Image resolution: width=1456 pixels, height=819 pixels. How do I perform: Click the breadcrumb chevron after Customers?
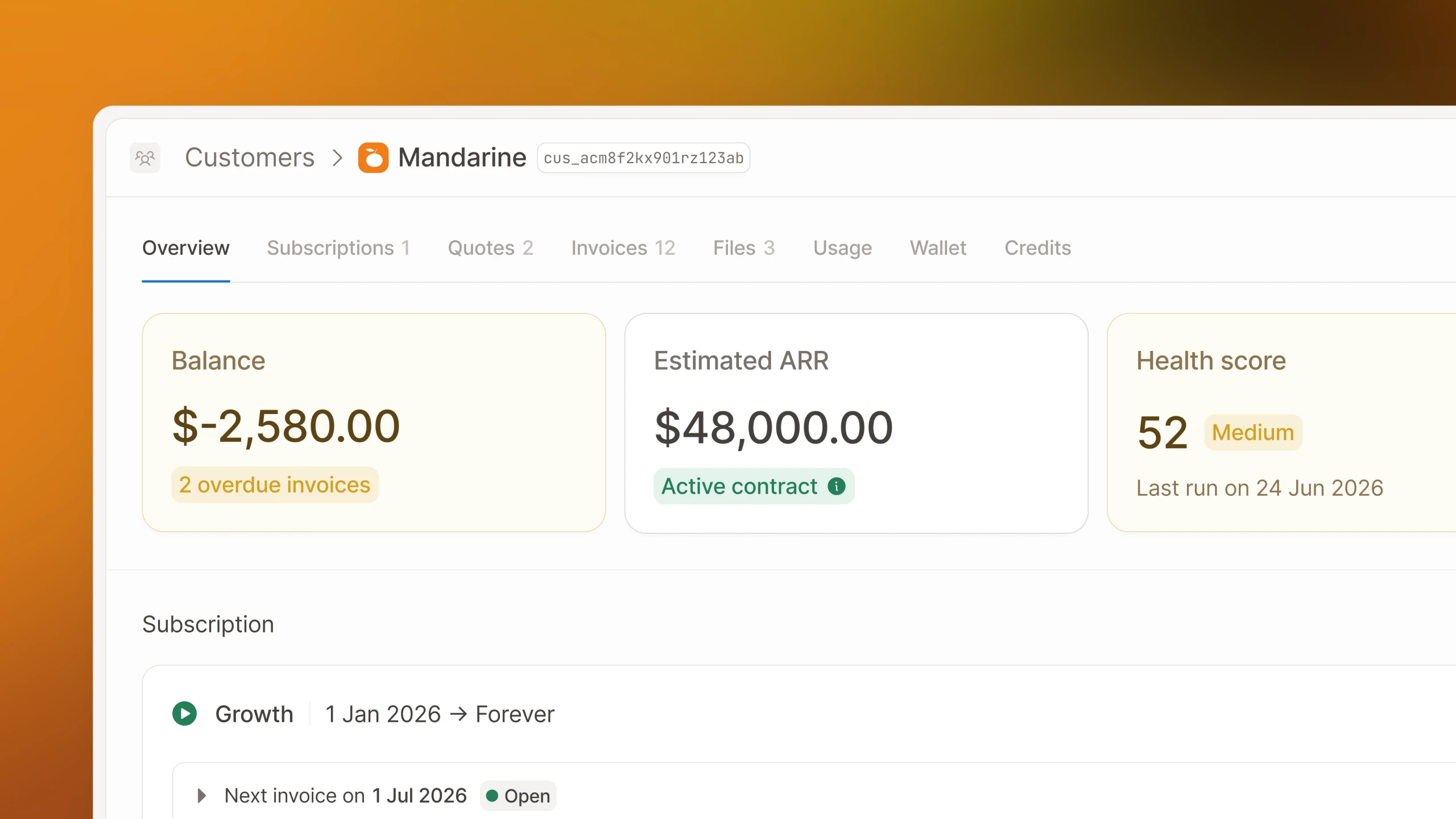[337, 158]
